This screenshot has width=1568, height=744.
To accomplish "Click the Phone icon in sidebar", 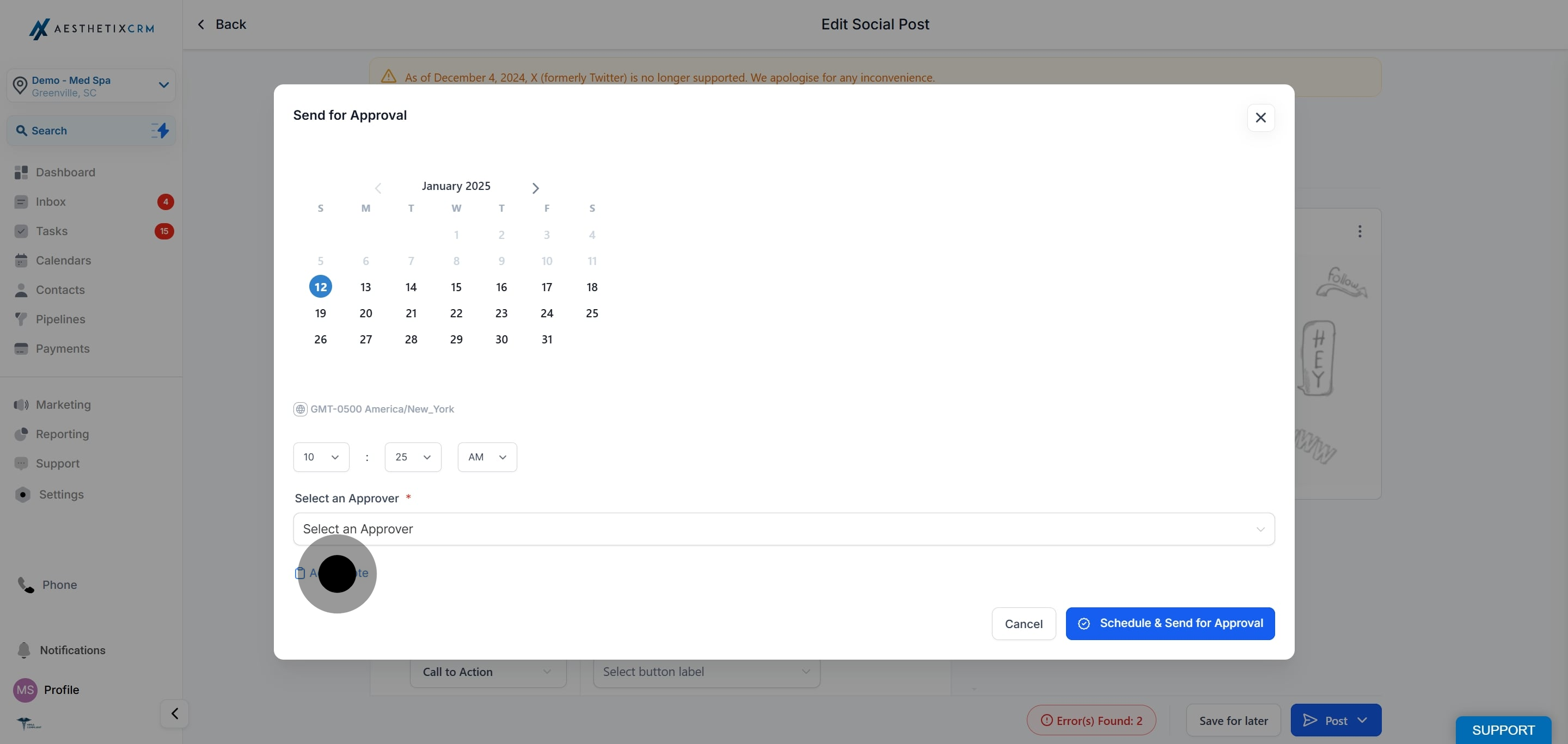I will point(25,585).
